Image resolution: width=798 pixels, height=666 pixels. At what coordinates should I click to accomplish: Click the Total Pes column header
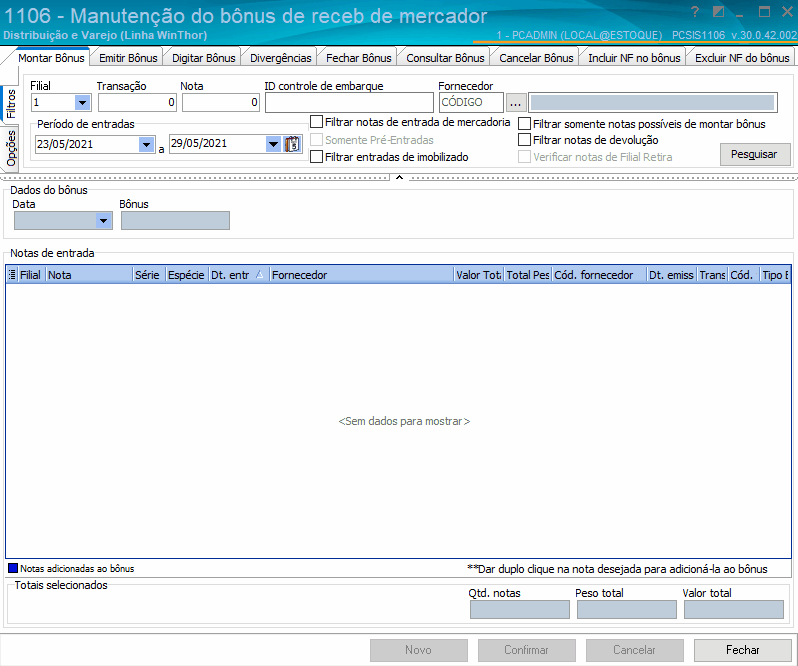coord(528,275)
